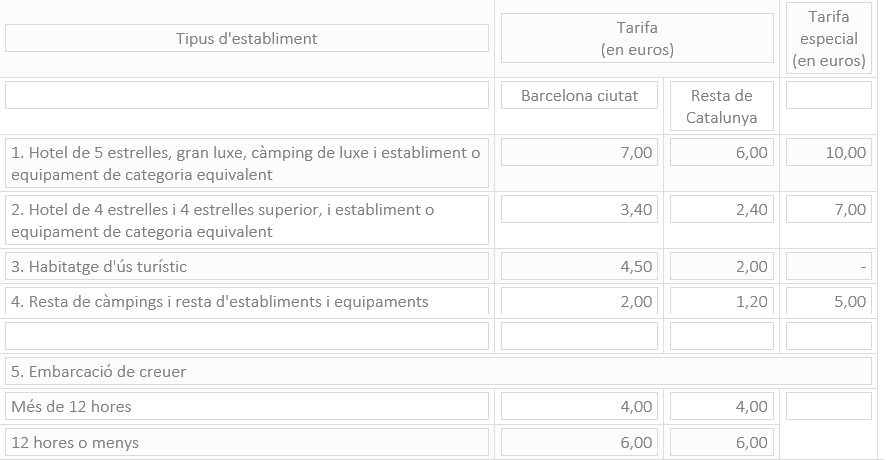This screenshot has width=886, height=460.
Task: Click the 2,40 Resta de Catalunya cell
Action: point(721,210)
